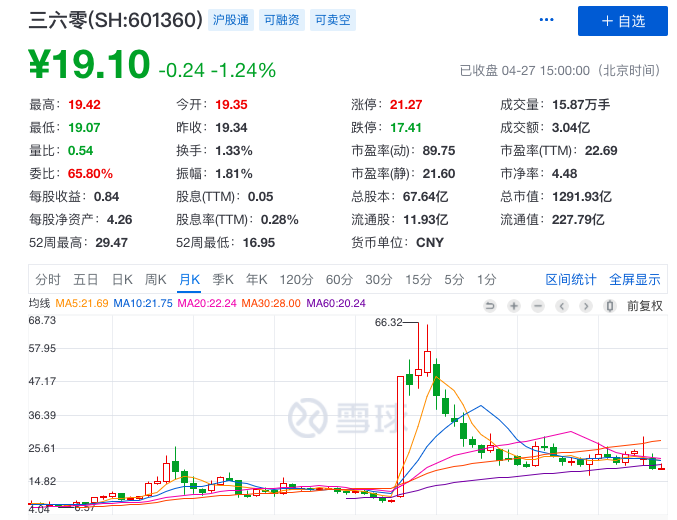Click the 最高 value 19.42
The image size is (677, 520).
[84, 105]
